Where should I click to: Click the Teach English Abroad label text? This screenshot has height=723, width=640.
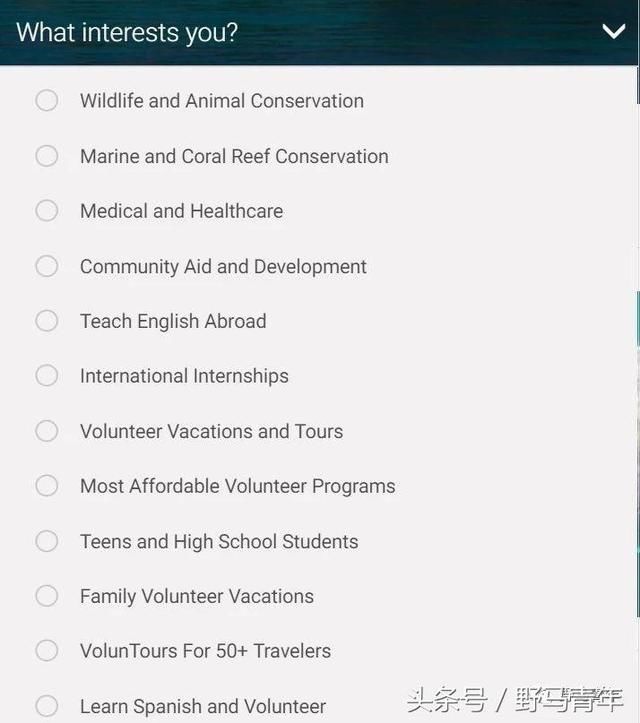(173, 321)
